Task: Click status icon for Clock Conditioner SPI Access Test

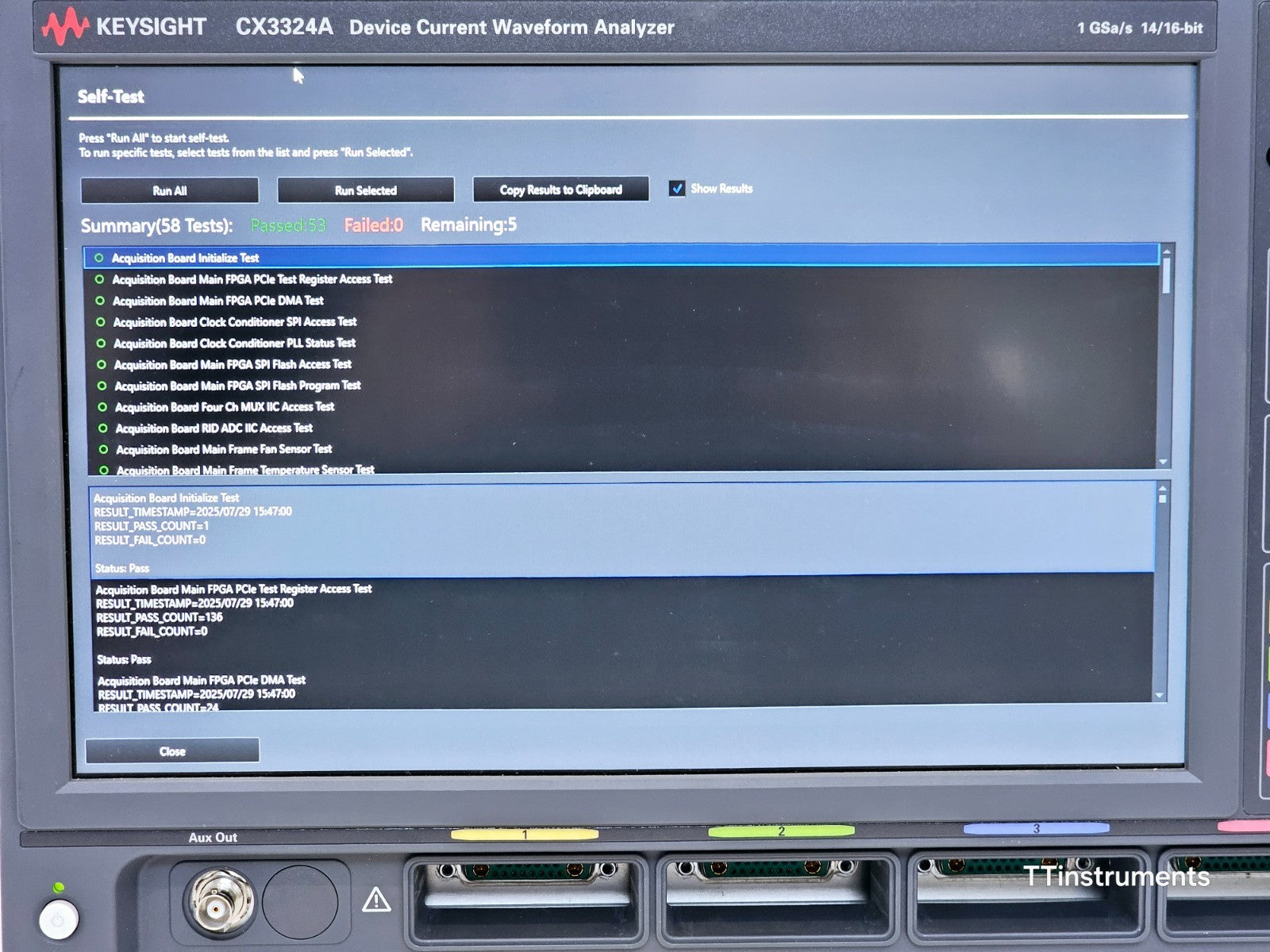Action: coord(100,322)
